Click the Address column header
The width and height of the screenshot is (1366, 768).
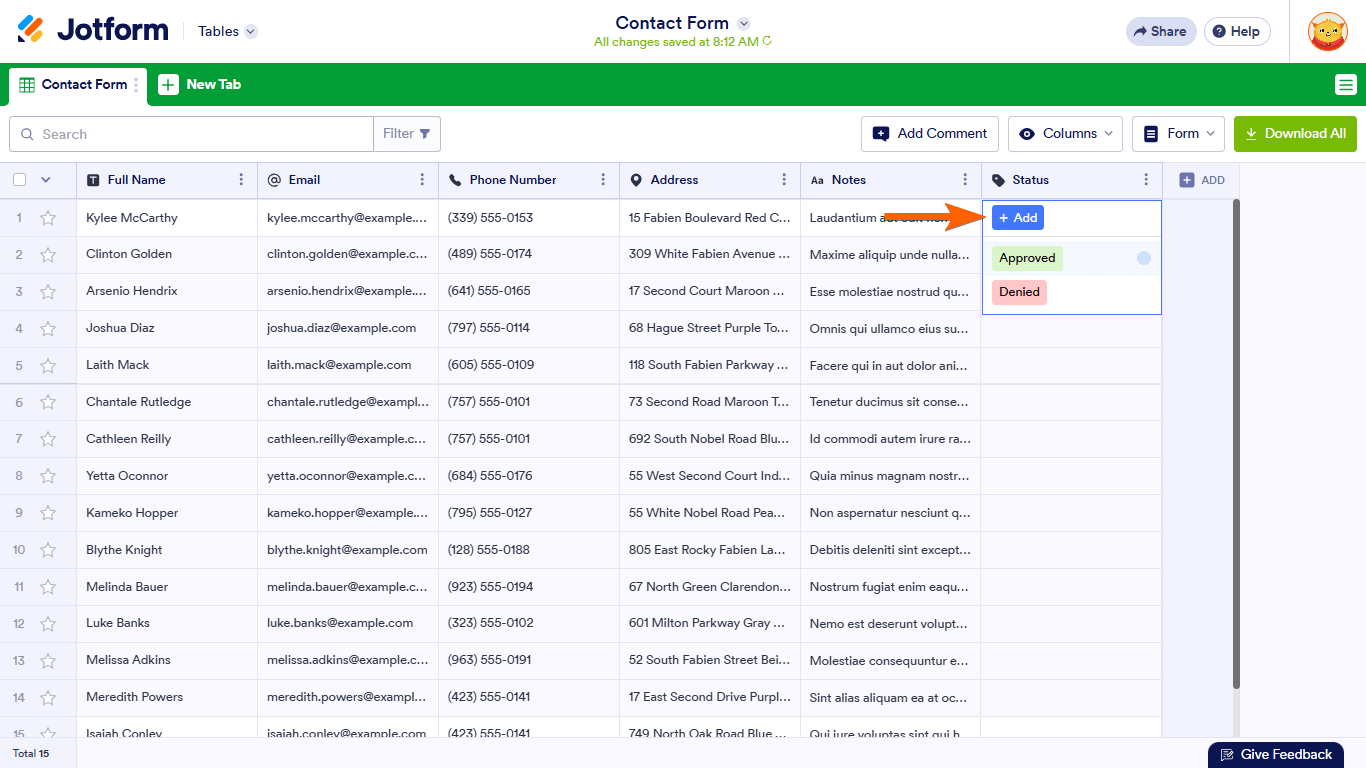710,180
